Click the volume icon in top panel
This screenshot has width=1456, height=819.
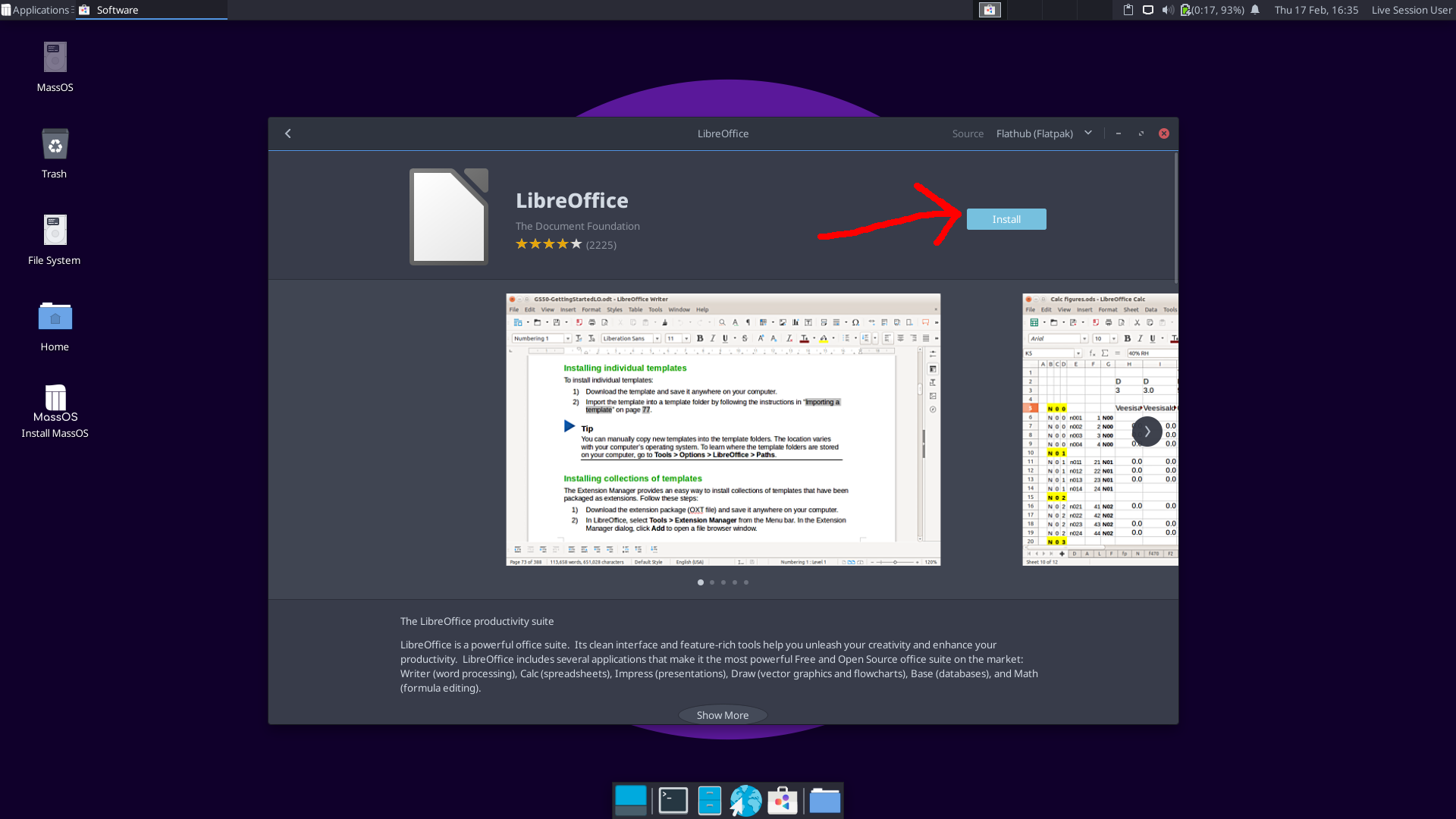tap(1167, 10)
